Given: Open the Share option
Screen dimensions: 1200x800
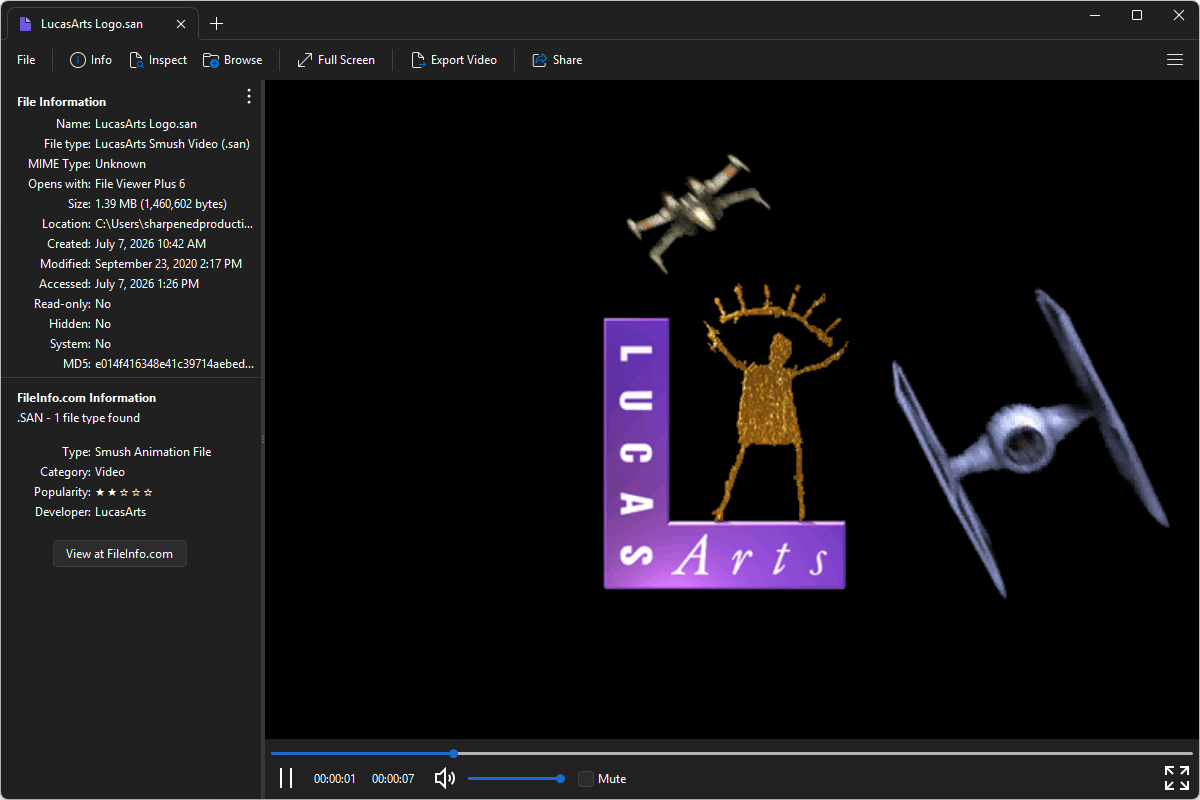Looking at the screenshot, I should click(557, 60).
